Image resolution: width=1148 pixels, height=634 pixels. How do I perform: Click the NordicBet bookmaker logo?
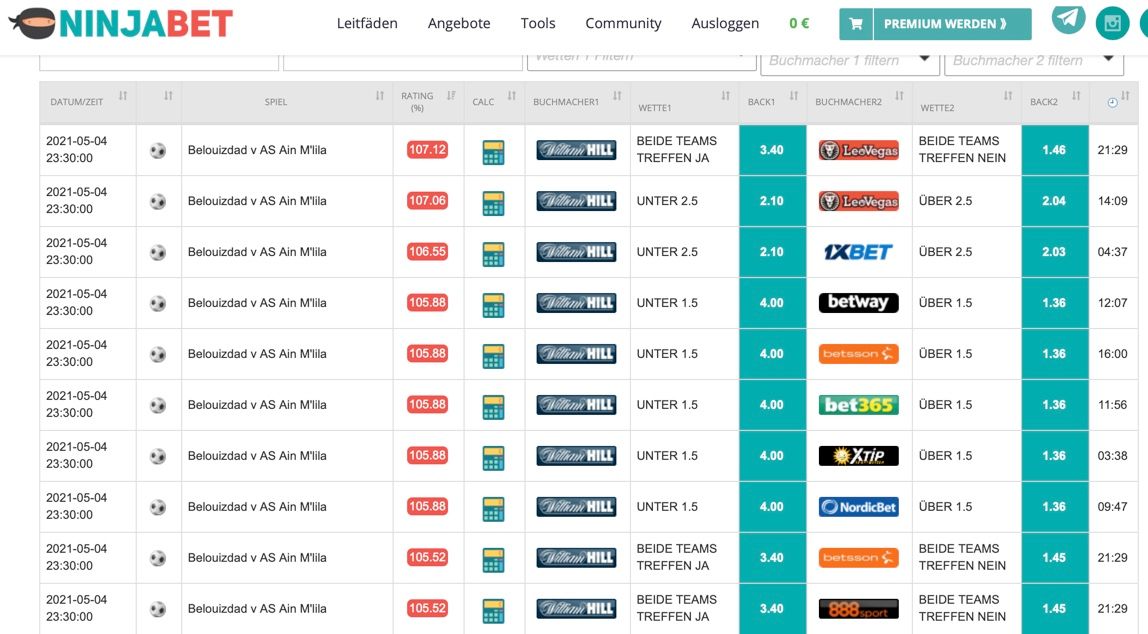pos(859,507)
